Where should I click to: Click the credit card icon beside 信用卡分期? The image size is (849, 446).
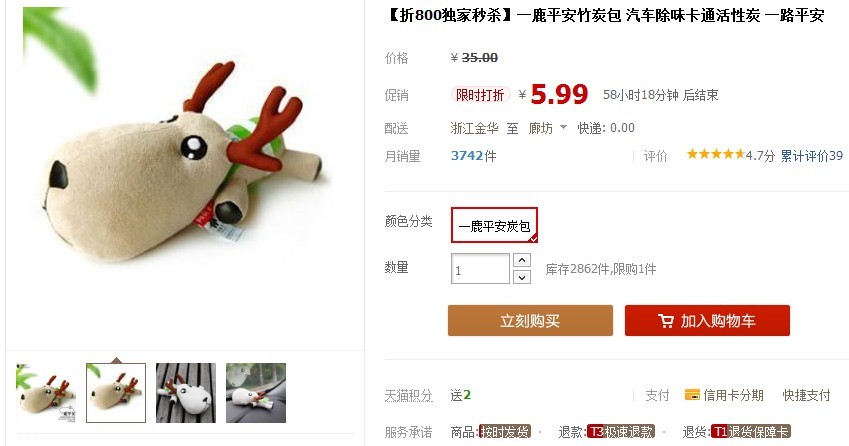point(692,395)
